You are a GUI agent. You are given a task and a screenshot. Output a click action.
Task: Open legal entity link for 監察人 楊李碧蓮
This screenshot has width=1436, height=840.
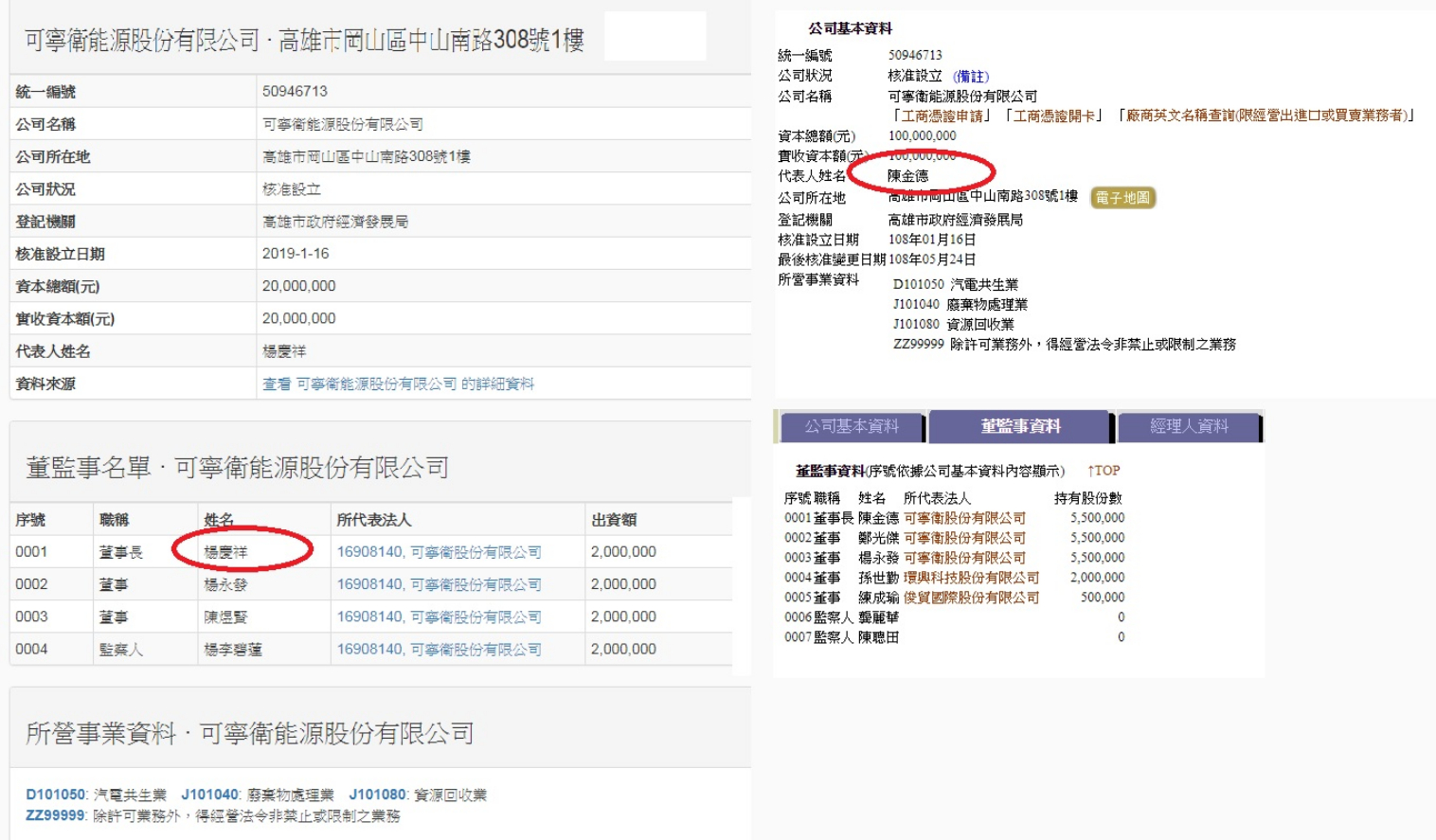tap(439, 650)
